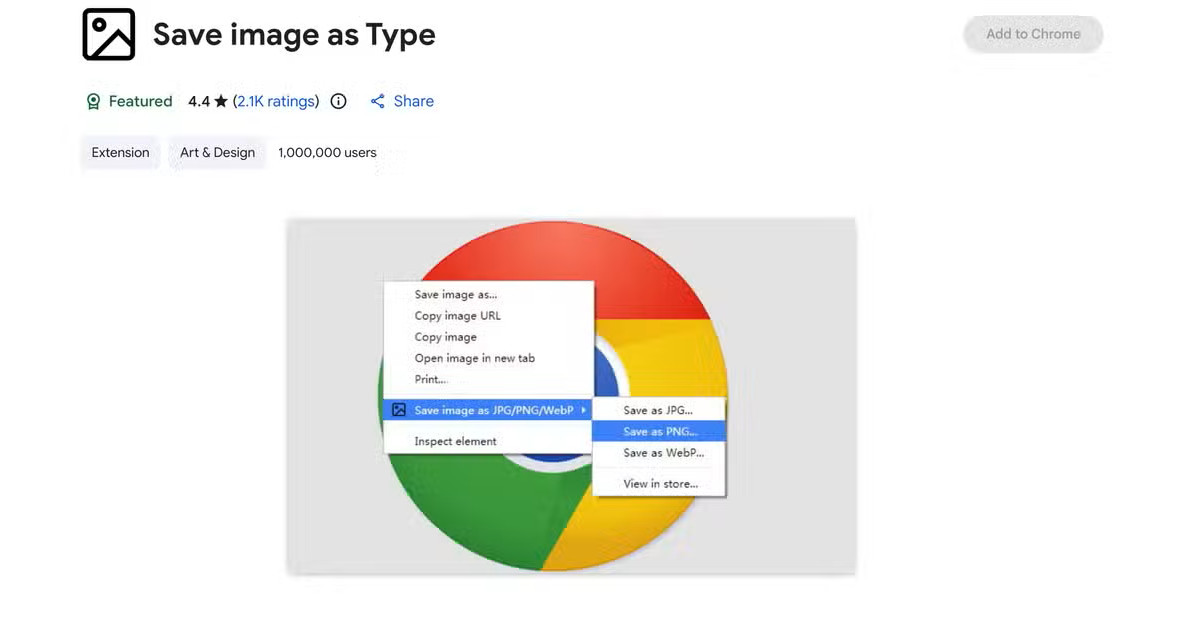Click View in store... submenu item
Viewport: 1185px width, 628px height.
click(660, 484)
